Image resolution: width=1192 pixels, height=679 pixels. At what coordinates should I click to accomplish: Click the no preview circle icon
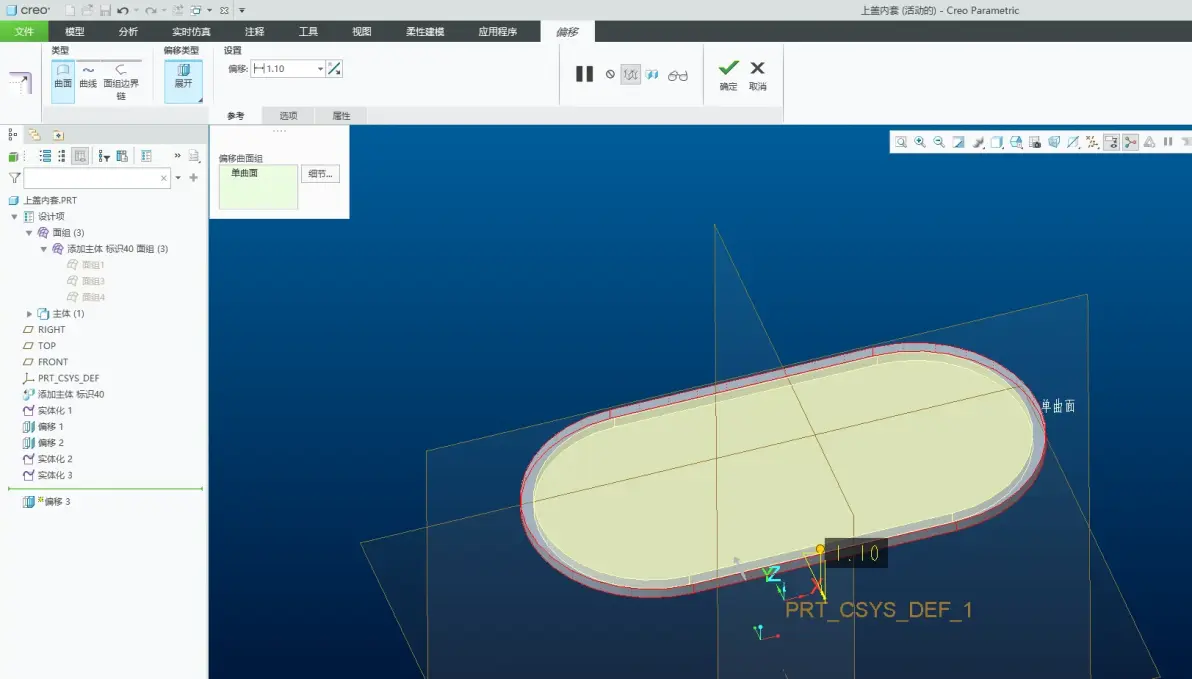(x=610, y=75)
